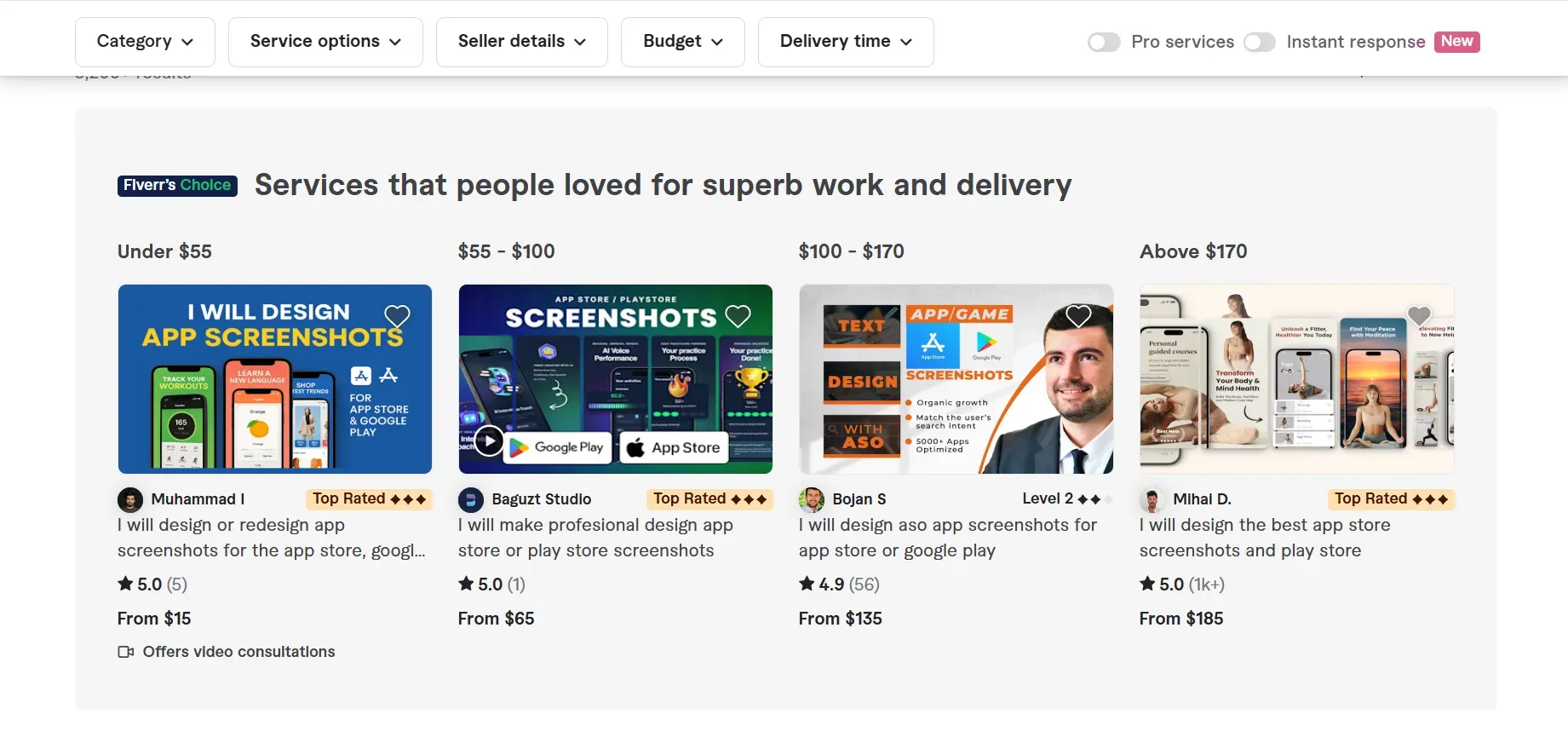Open Muhammad I's profile avatar
The width and height of the screenshot is (1568, 743).
(129, 499)
